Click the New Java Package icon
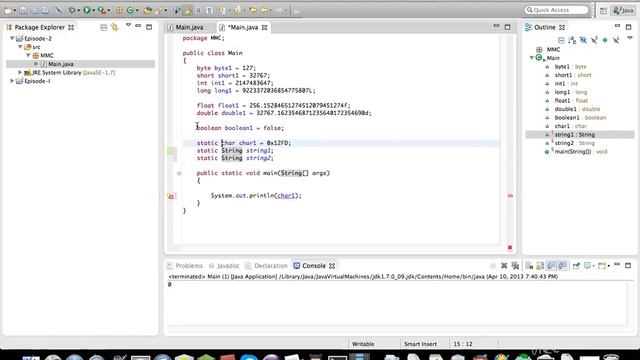Viewport: 640px width, 360px height. pyautogui.click(x=119, y=10)
